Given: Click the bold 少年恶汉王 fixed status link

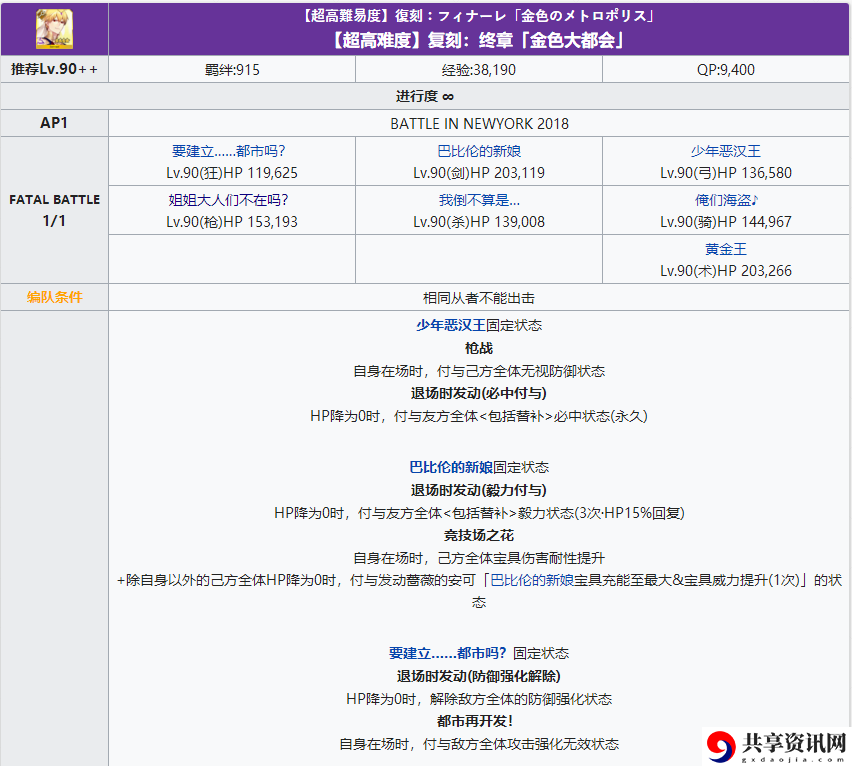Looking at the screenshot, I should tap(450, 325).
